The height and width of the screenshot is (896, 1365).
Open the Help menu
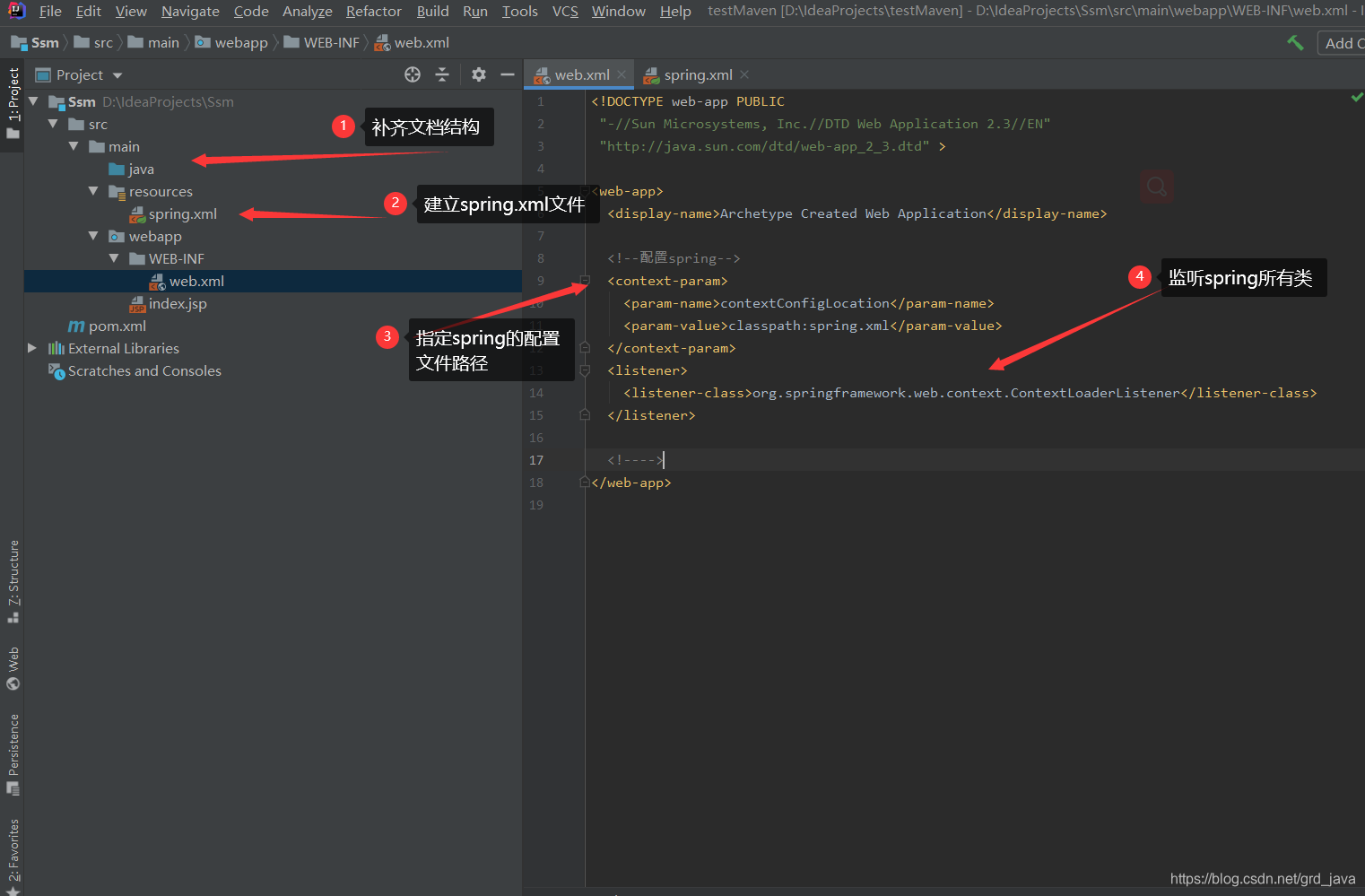coord(675,11)
